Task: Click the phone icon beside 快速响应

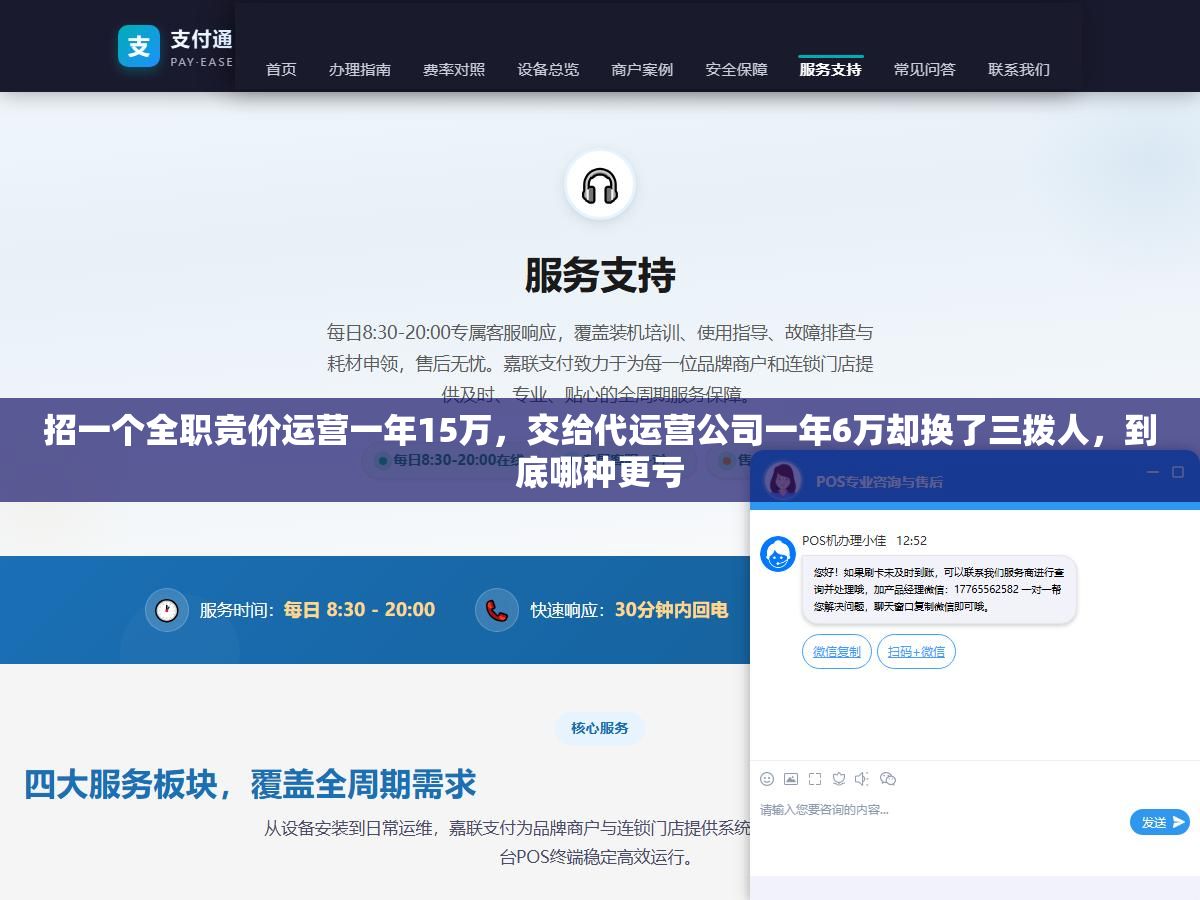Action: 497,610
